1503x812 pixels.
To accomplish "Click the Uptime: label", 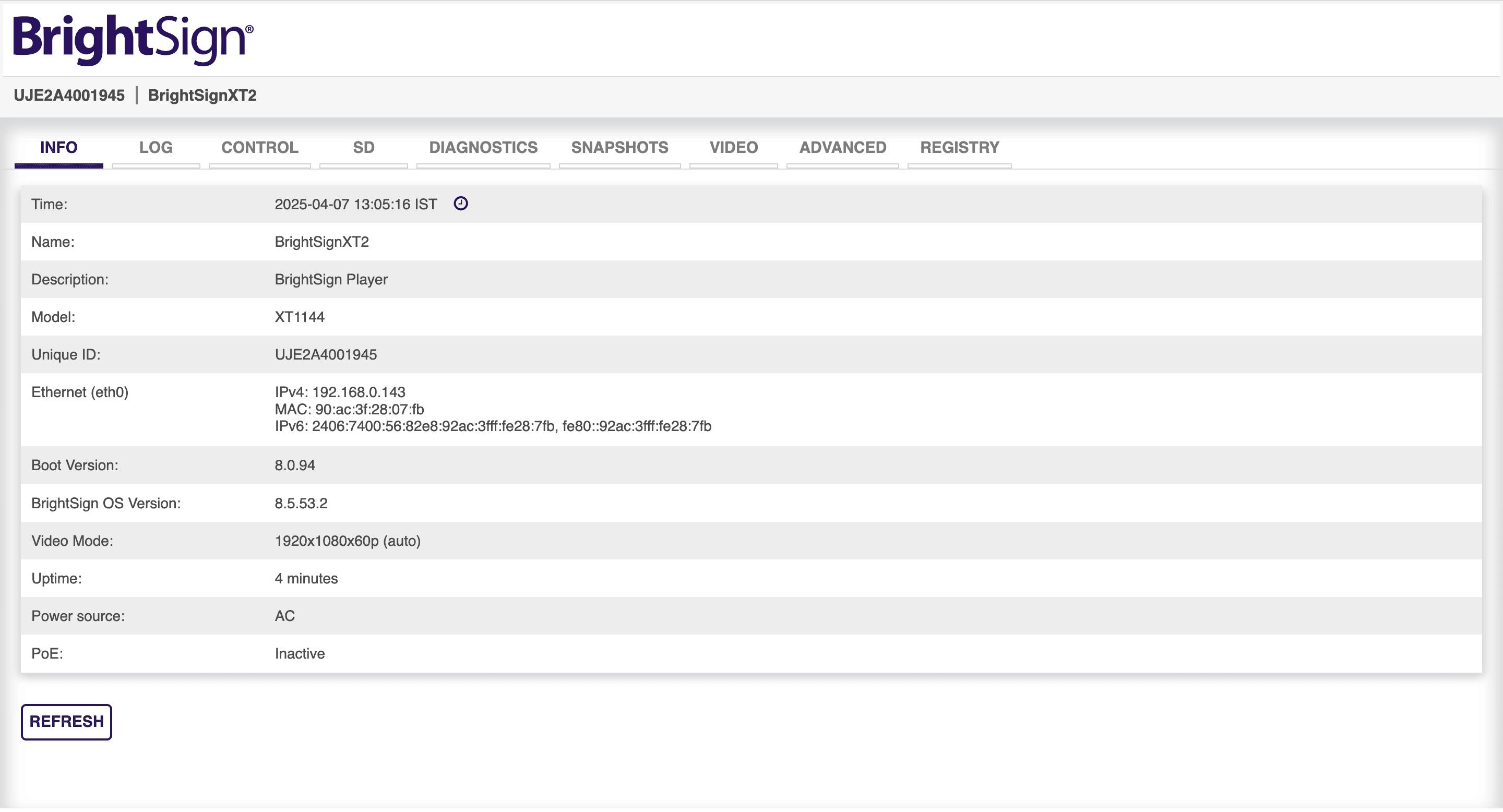I will tap(56, 579).
